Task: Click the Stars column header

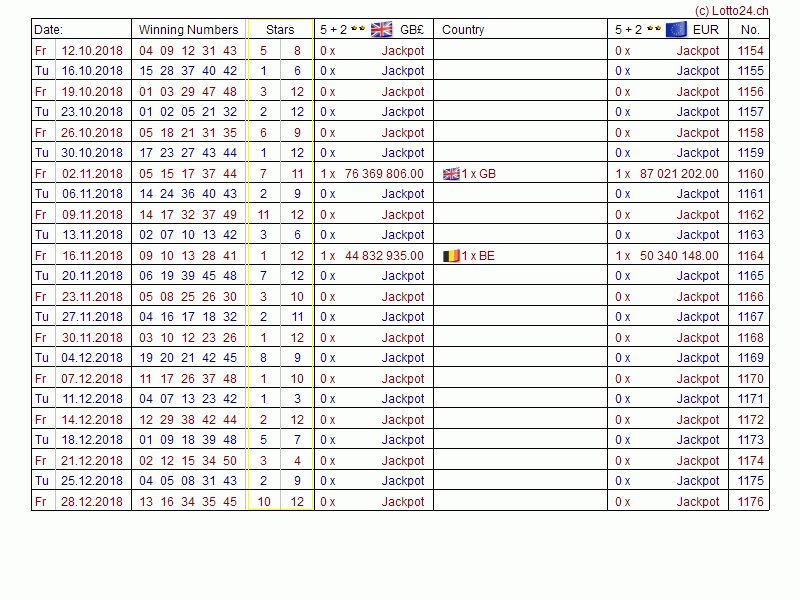Action: pyautogui.click(x=280, y=30)
